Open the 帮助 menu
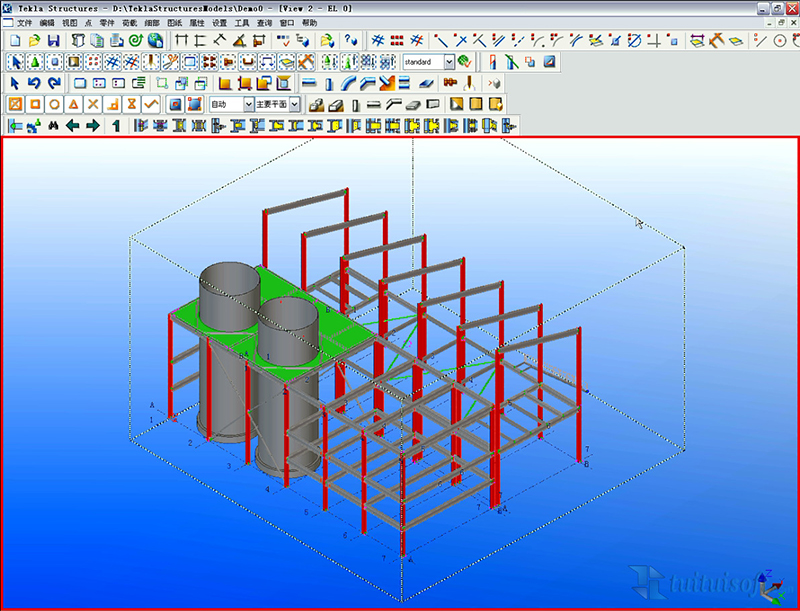800x611 pixels. 309,22
